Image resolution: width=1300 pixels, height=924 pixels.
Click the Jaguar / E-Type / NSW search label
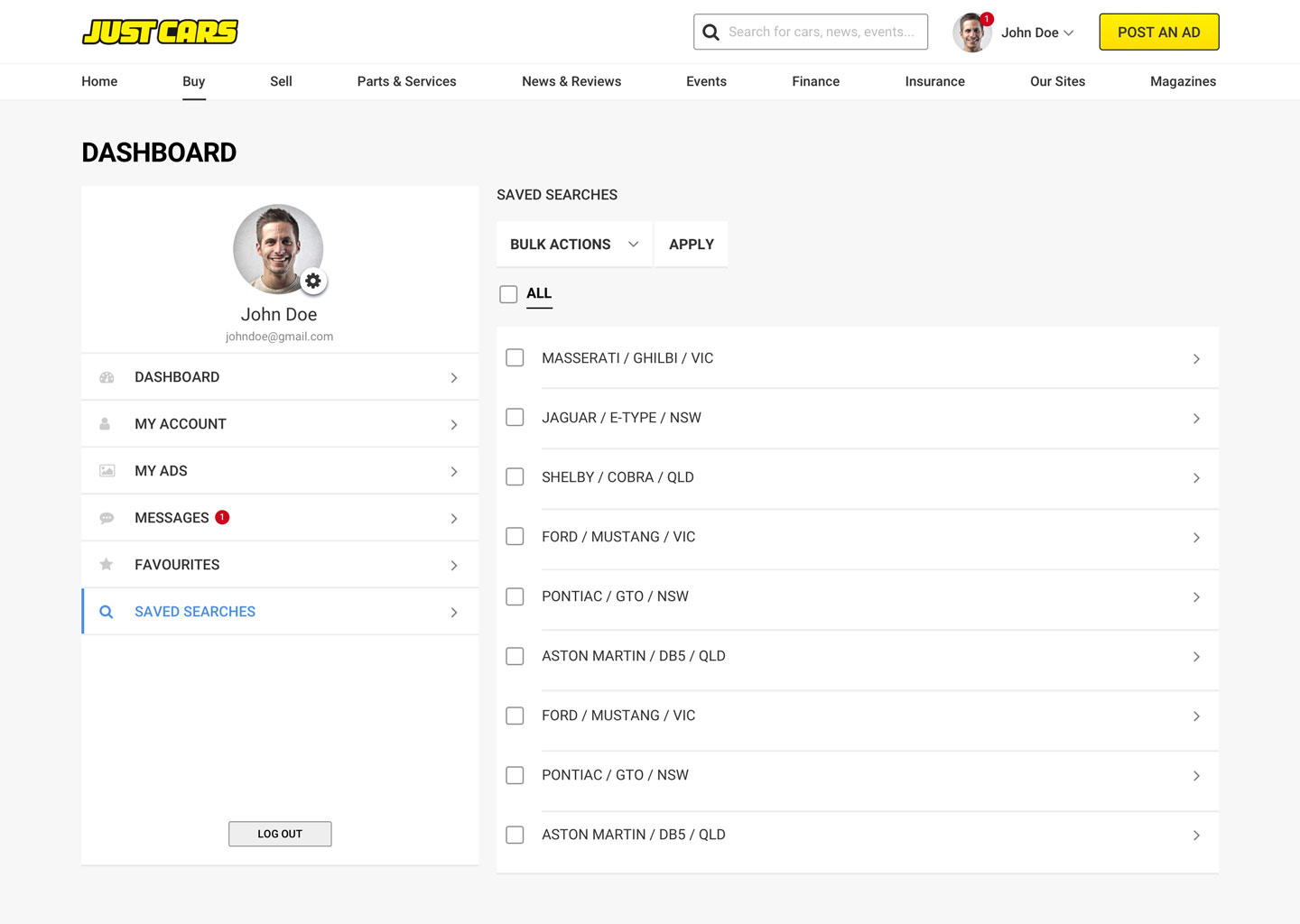[621, 418]
